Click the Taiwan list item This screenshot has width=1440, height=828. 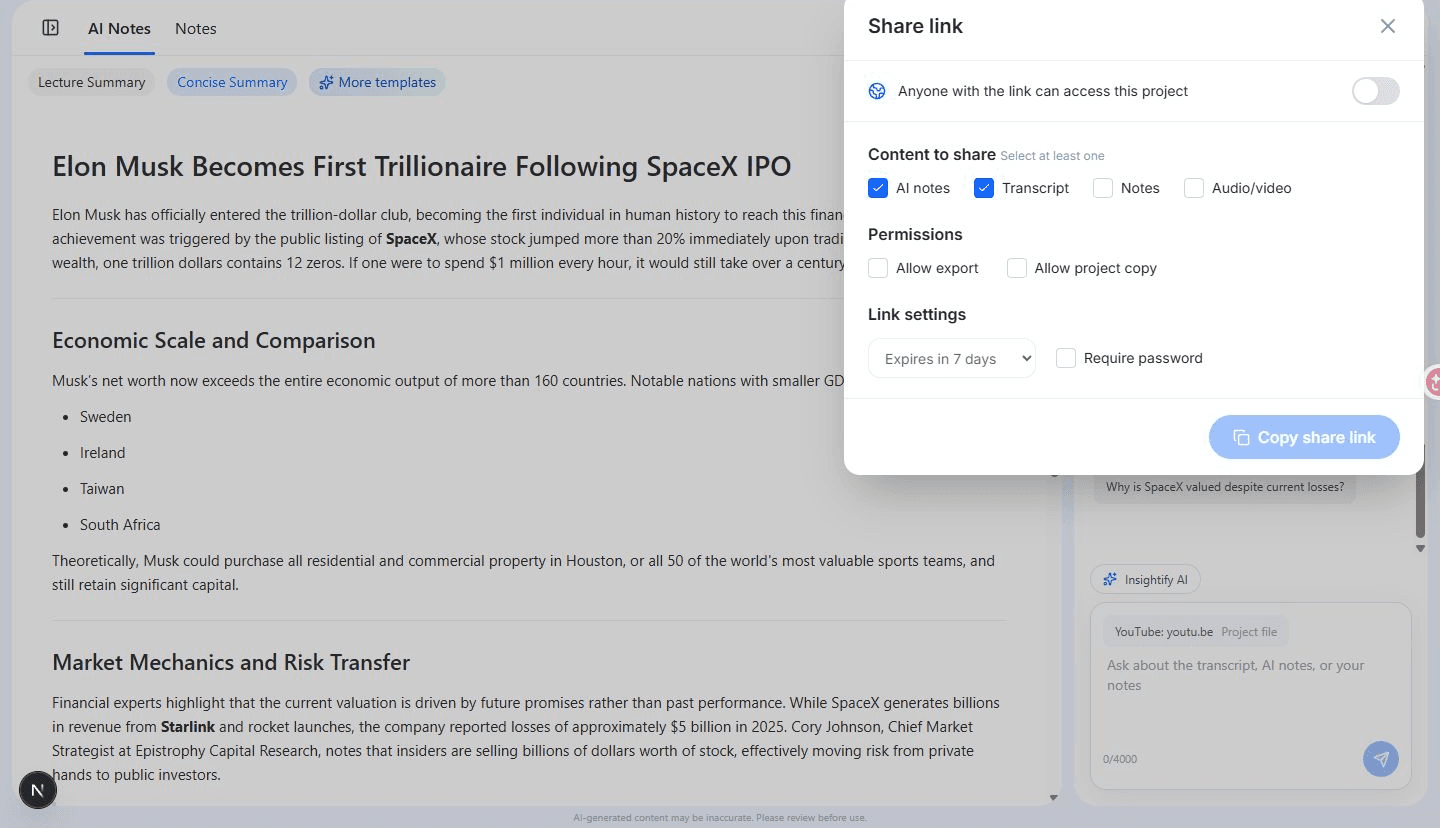(102, 489)
